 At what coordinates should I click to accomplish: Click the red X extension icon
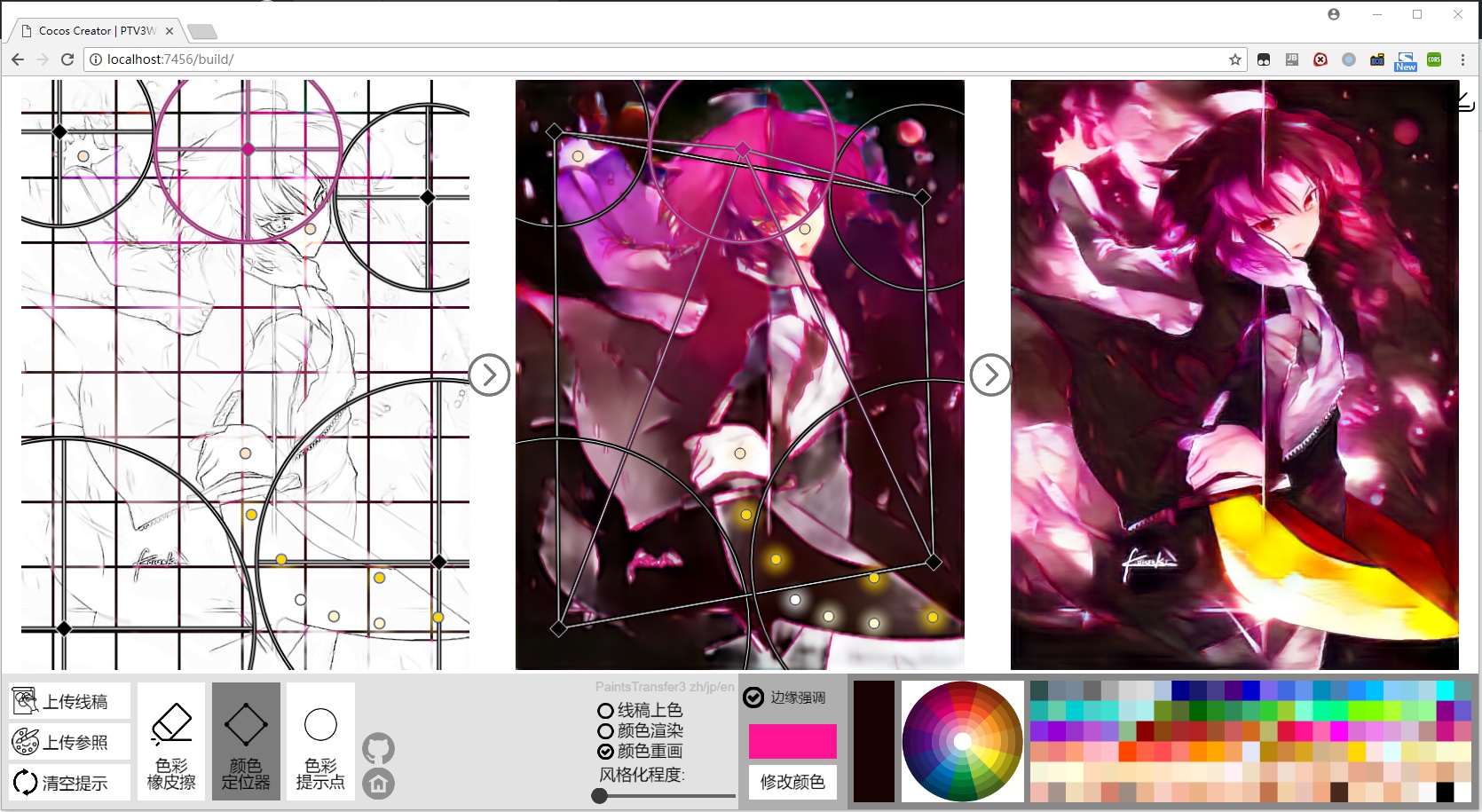tap(1320, 59)
